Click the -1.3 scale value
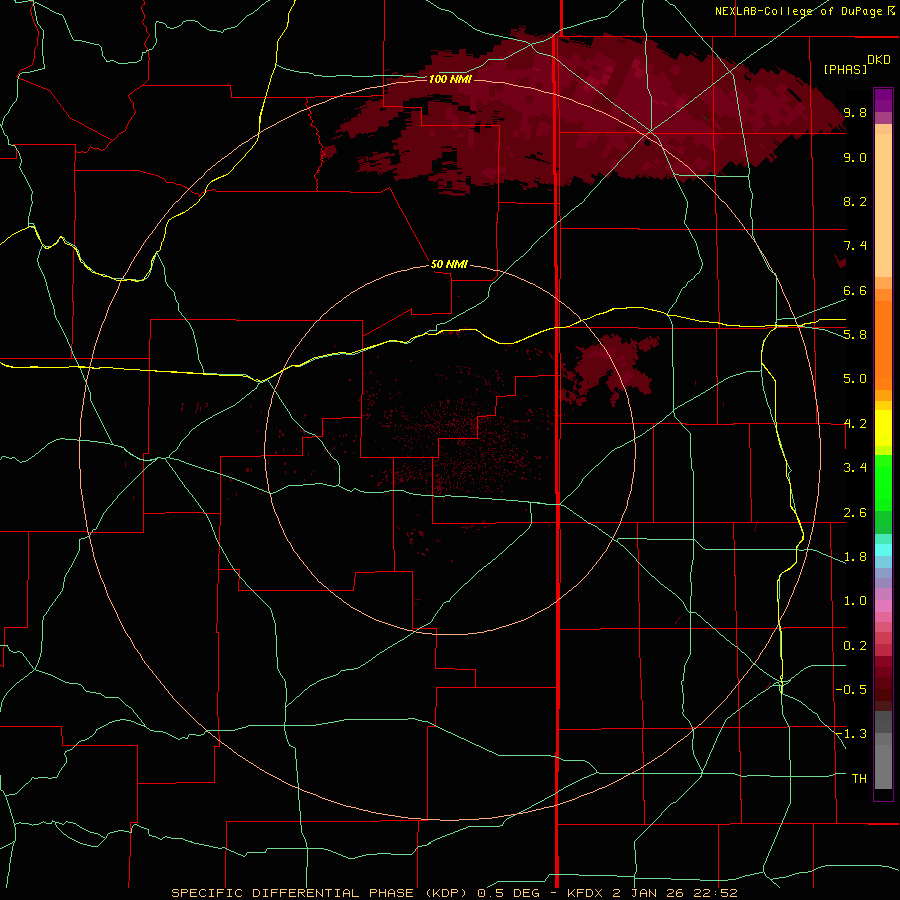The height and width of the screenshot is (900, 900). point(851,734)
